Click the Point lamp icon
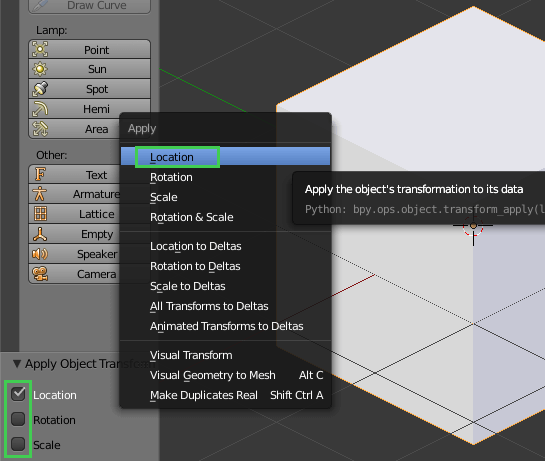The height and width of the screenshot is (461, 545). pyautogui.click(x=40, y=49)
